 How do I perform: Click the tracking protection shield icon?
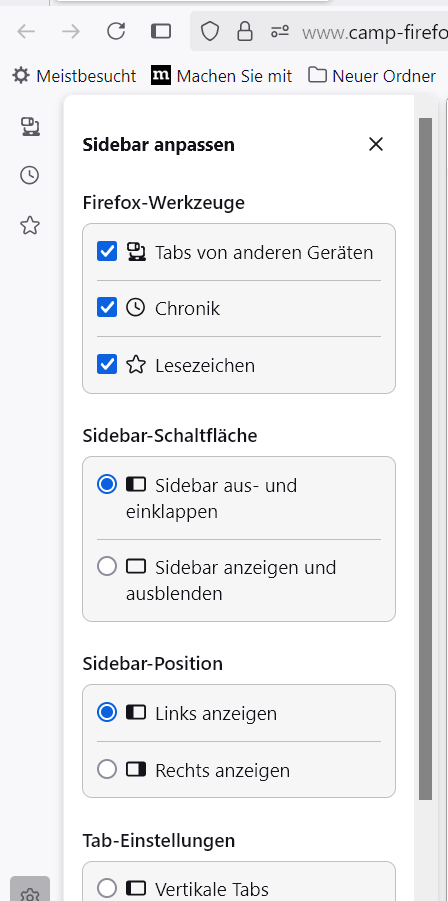click(210, 31)
